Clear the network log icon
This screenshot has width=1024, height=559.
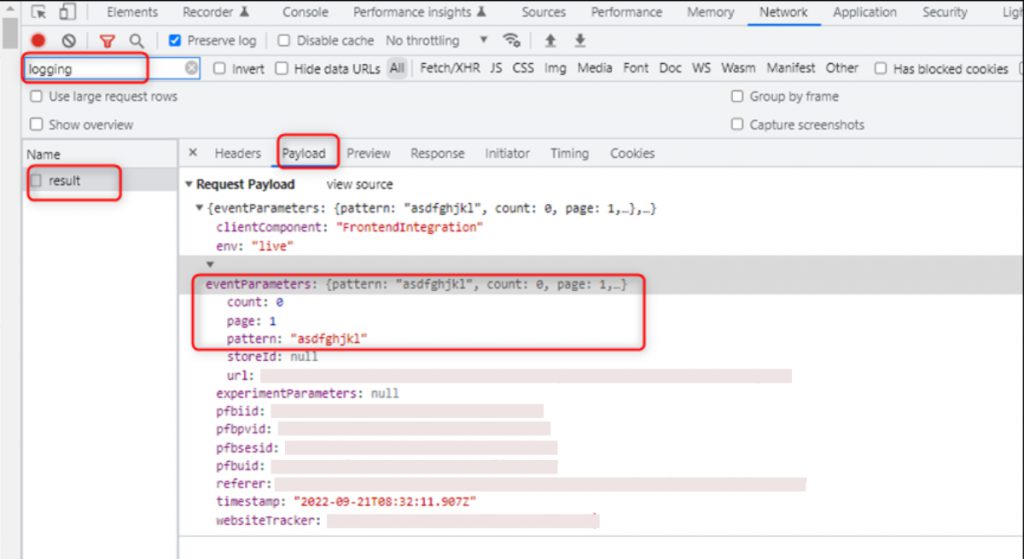69,40
